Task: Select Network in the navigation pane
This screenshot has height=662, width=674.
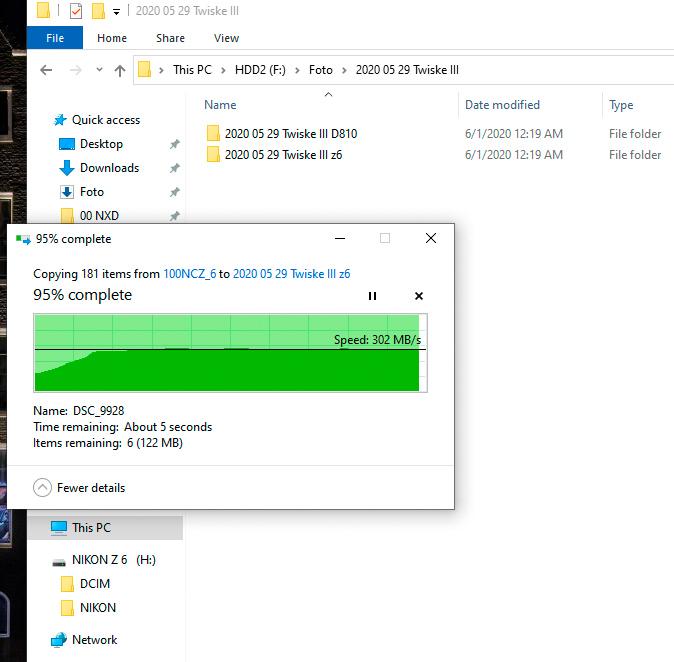Action: (x=95, y=640)
